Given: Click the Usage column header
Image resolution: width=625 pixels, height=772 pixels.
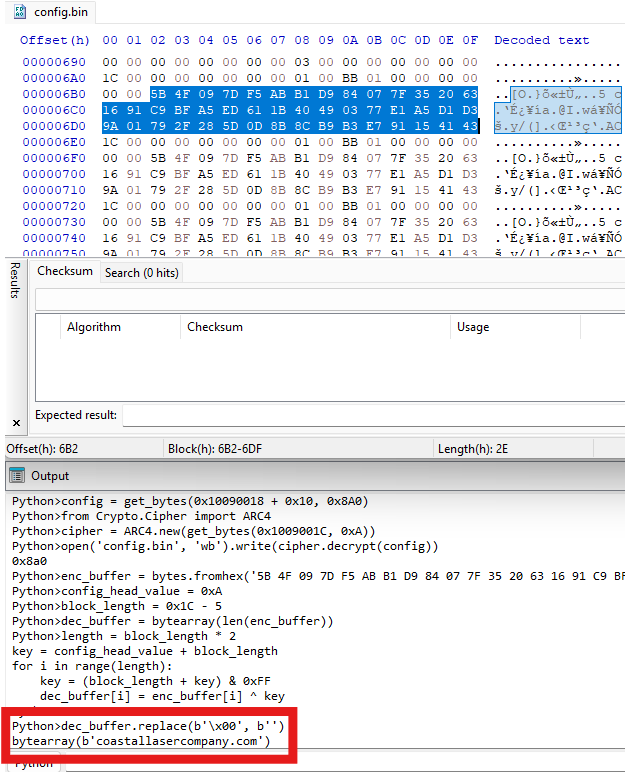Looking at the screenshot, I should coord(473,327).
